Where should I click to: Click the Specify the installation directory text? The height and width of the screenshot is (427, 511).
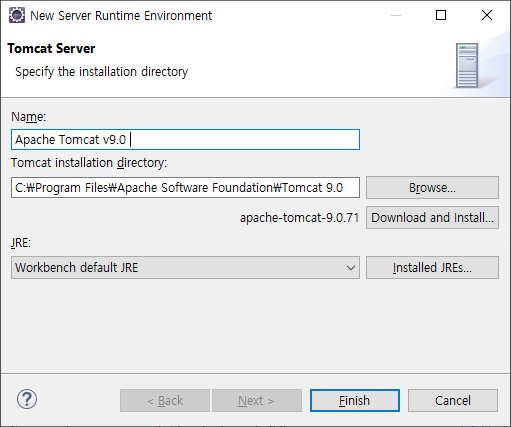[102, 72]
